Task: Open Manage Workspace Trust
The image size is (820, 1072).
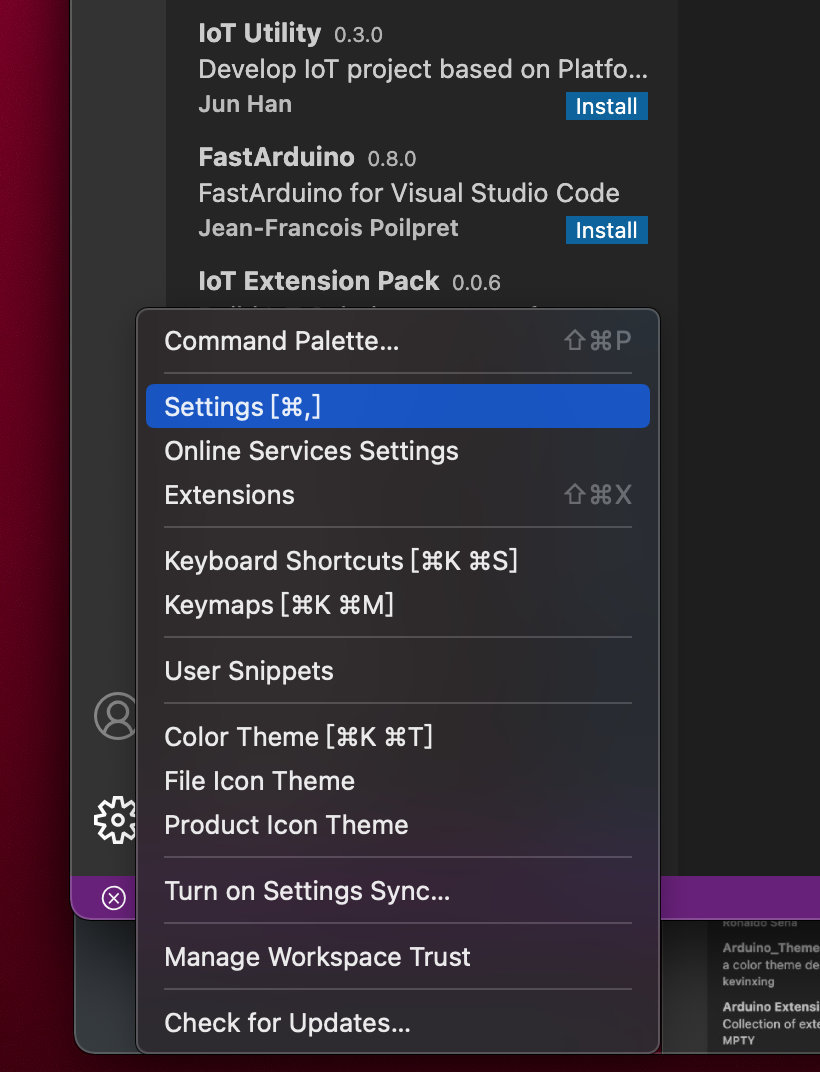Action: [x=317, y=957]
